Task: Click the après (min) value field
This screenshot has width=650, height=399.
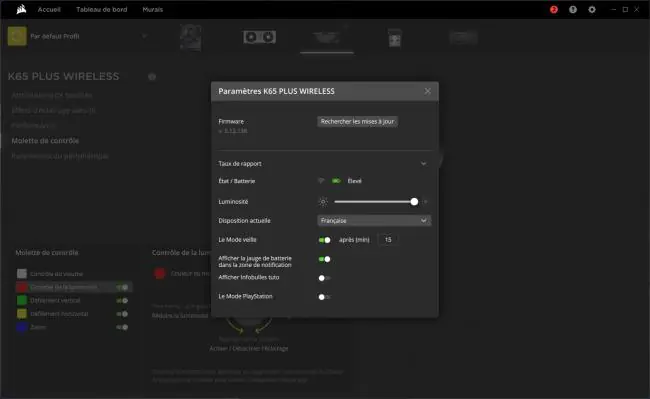Action: pyautogui.click(x=388, y=239)
